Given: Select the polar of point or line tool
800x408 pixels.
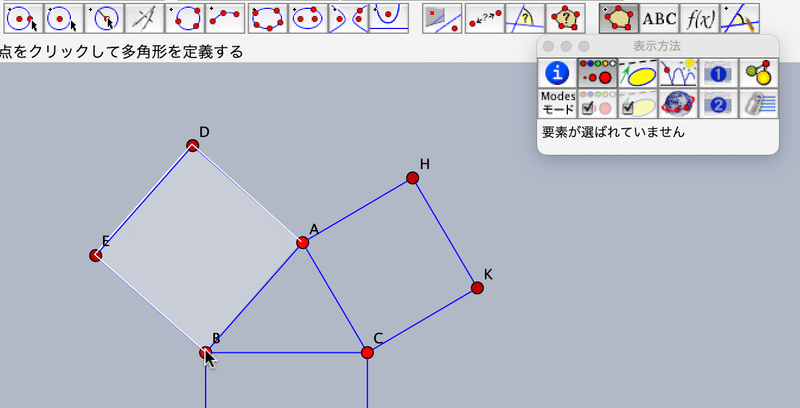Looking at the screenshot, I should (x=442, y=18).
